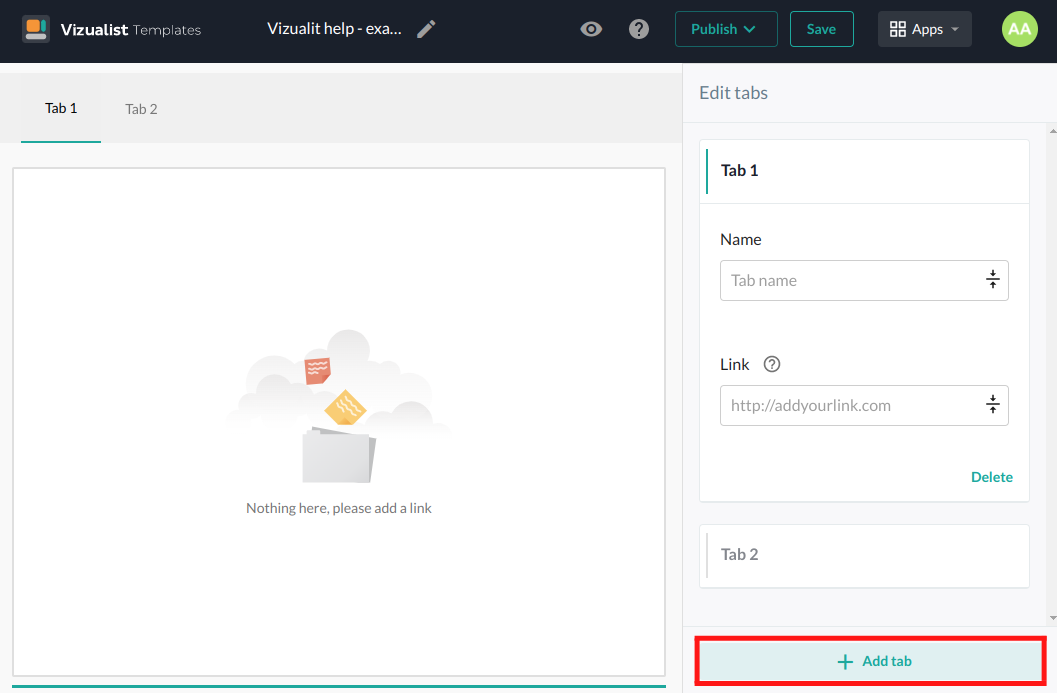
Task: Click the link field collapse icon
Action: (992, 405)
